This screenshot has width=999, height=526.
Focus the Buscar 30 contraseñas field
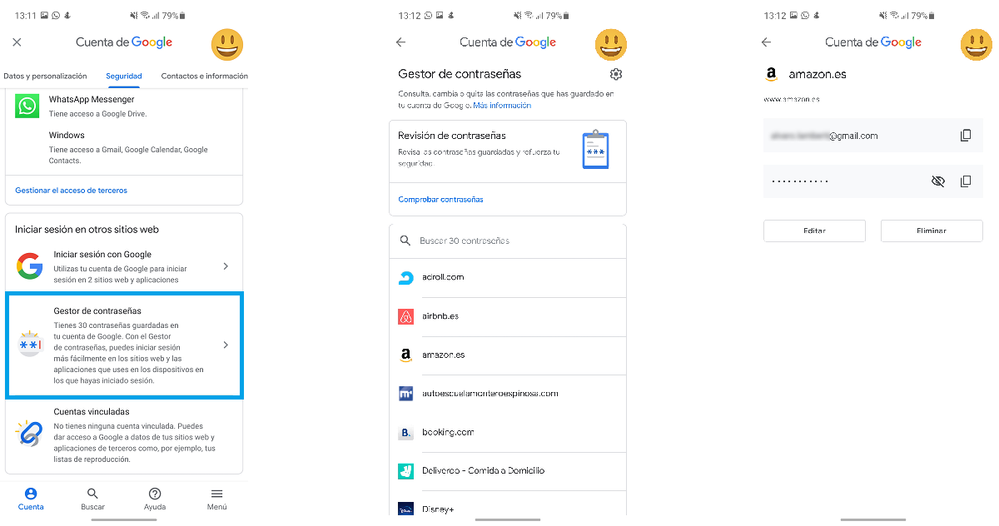pos(508,241)
